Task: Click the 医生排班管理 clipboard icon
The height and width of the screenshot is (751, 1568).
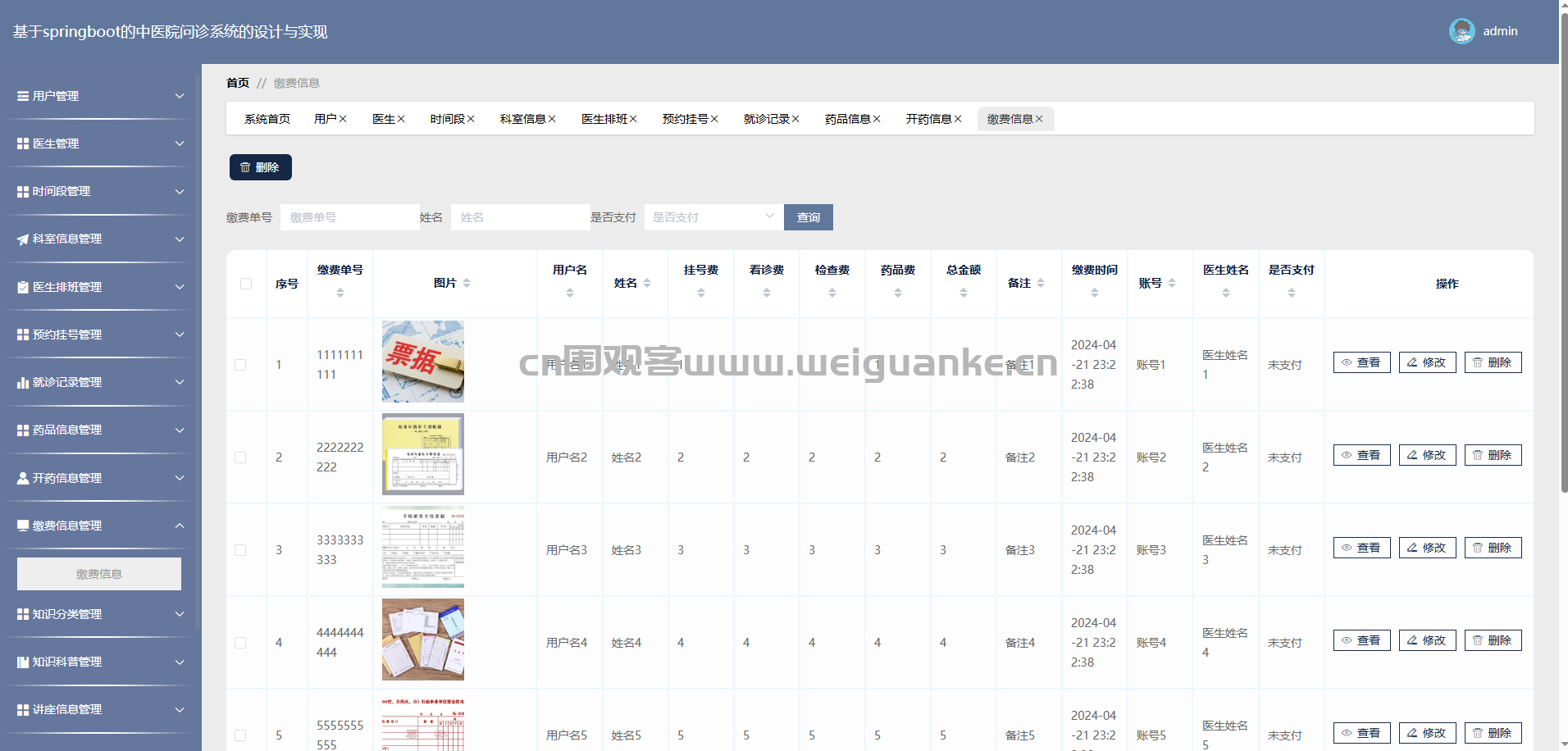Action: point(23,287)
